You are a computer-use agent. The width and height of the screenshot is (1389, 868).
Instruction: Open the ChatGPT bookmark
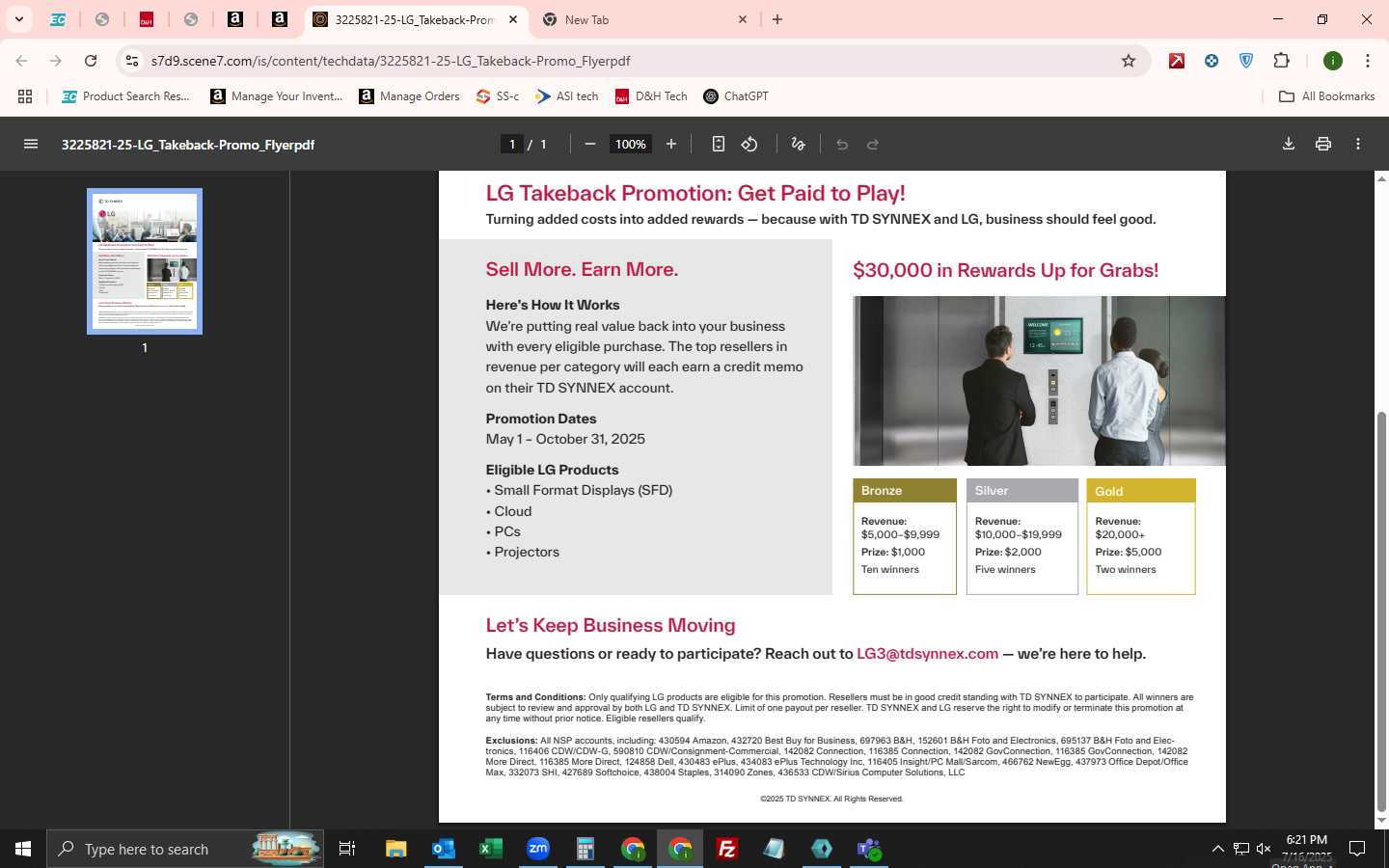coord(736,96)
